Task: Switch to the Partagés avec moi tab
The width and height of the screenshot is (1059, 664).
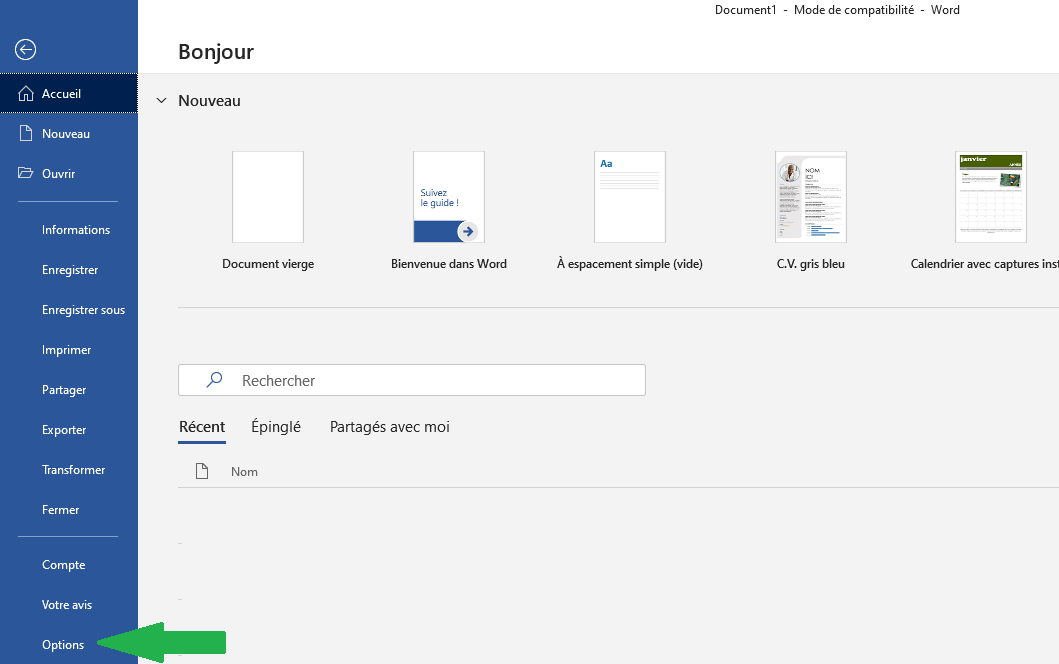Action: [x=390, y=427]
